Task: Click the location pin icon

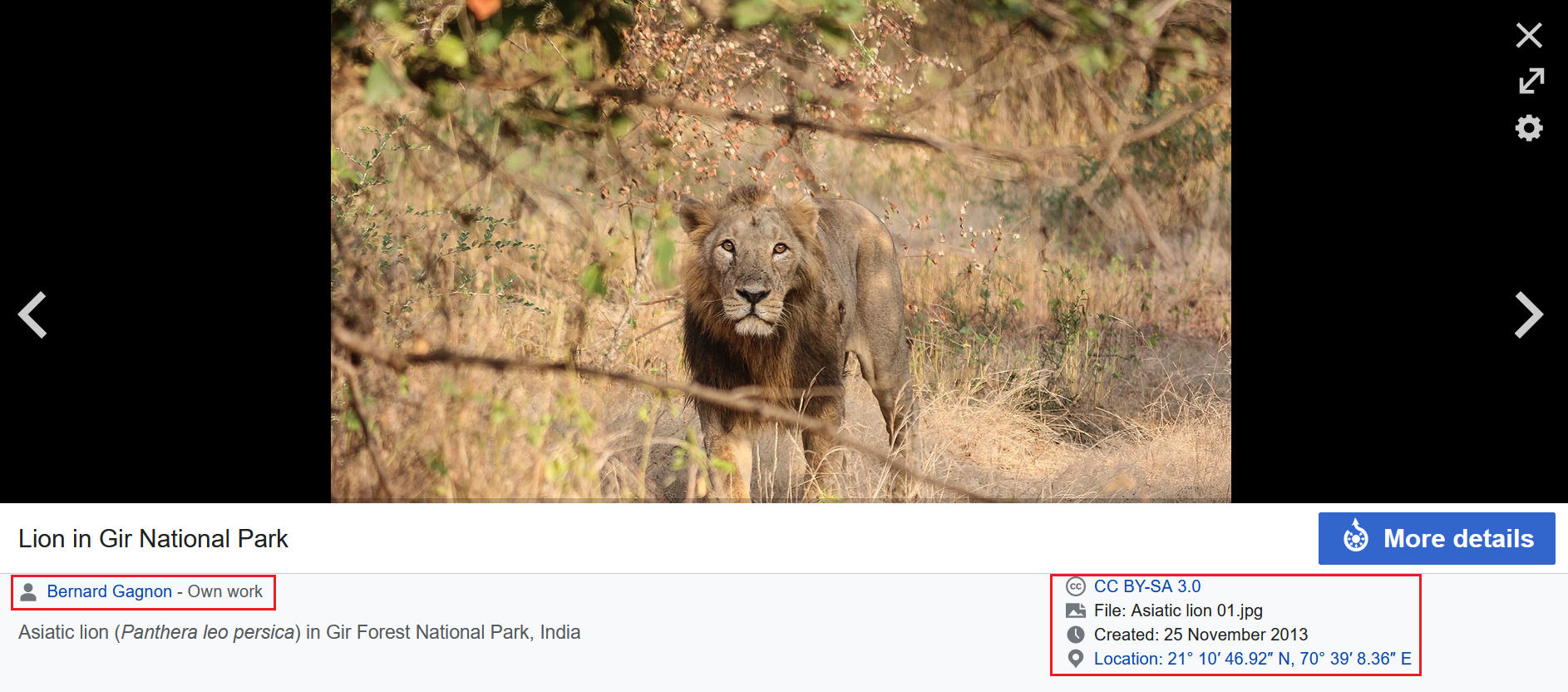Action: point(1075,659)
